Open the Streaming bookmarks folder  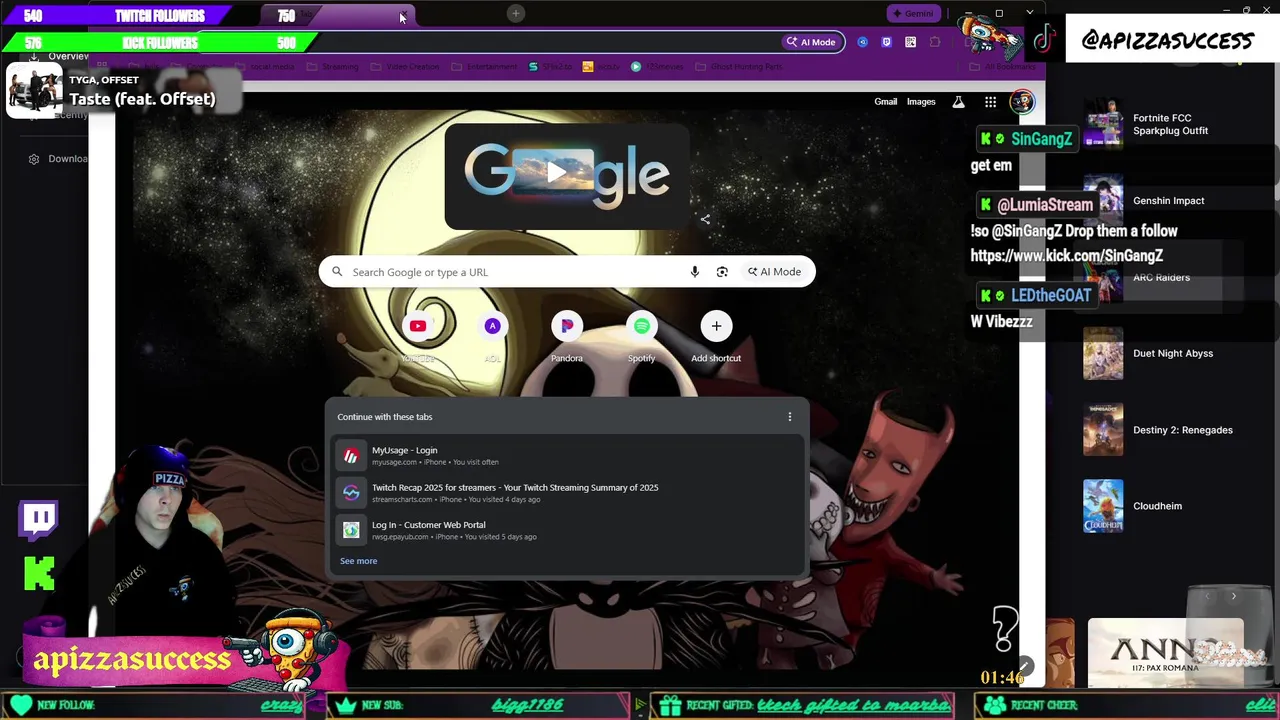pyautogui.click(x=332, y=67)
